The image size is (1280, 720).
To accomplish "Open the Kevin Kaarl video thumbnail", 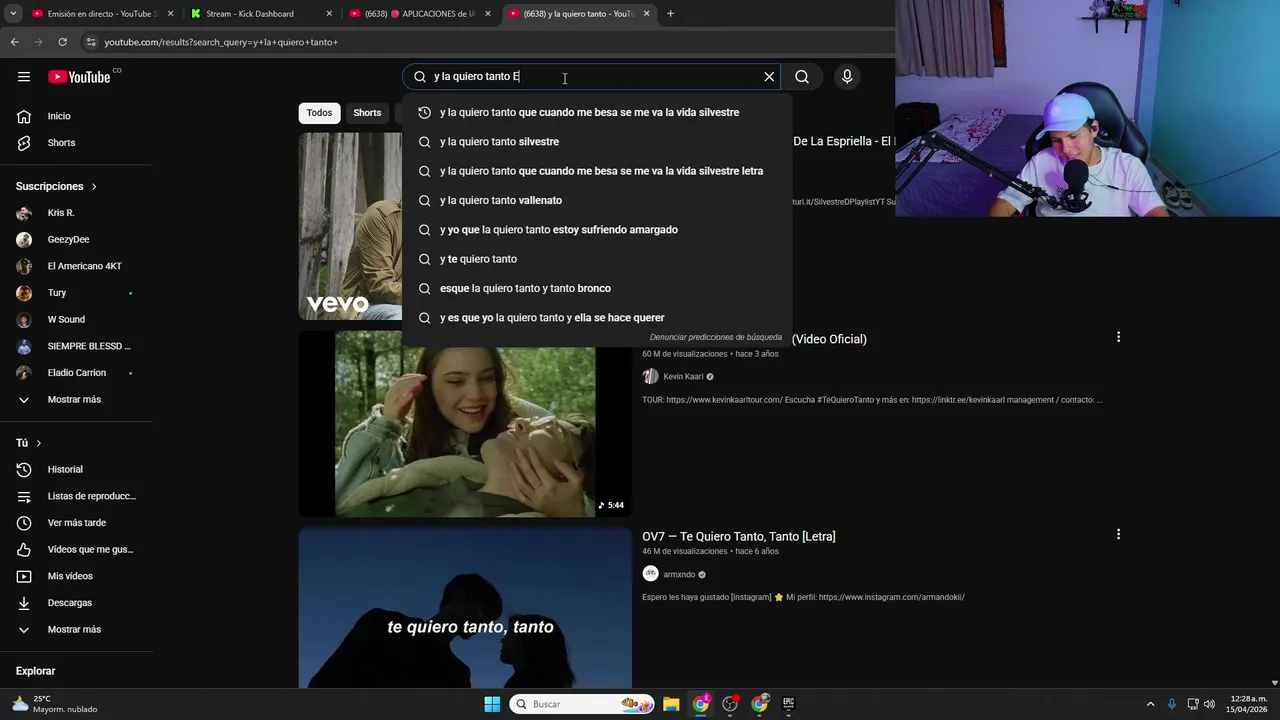I will (465, 424).
